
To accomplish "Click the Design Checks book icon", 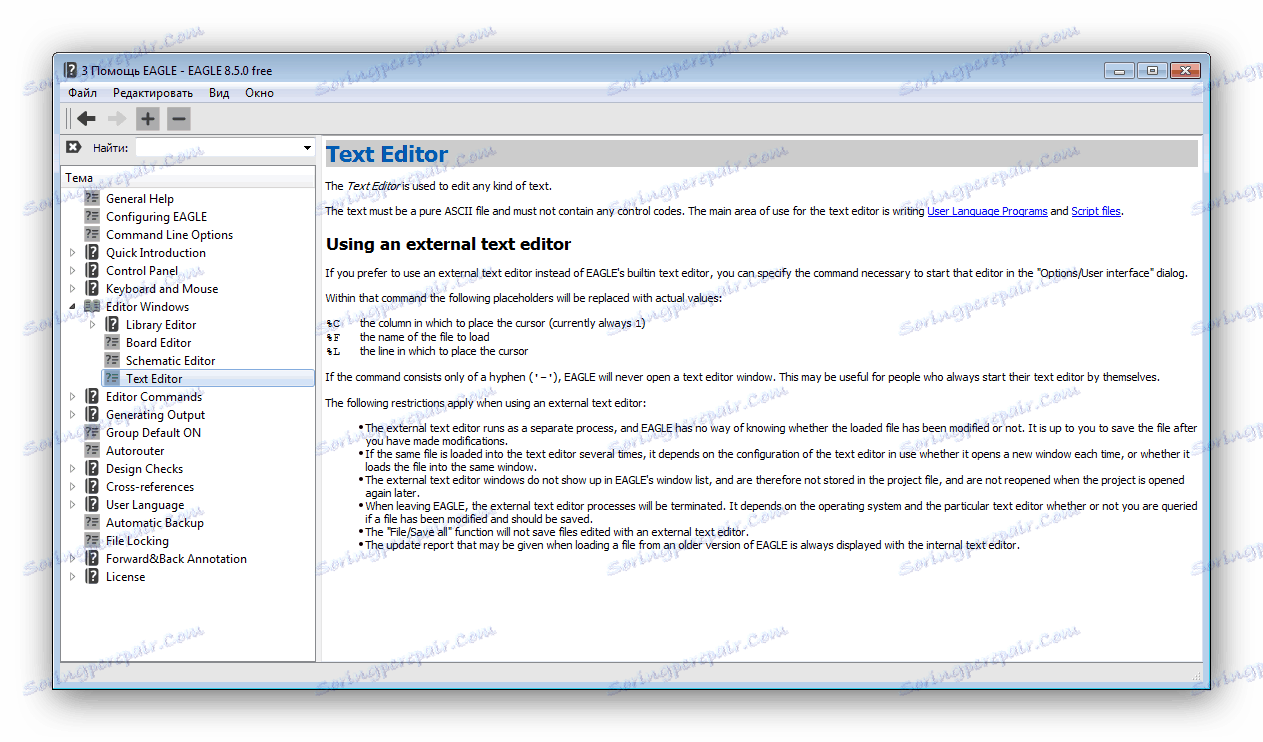I will point(92,468).
